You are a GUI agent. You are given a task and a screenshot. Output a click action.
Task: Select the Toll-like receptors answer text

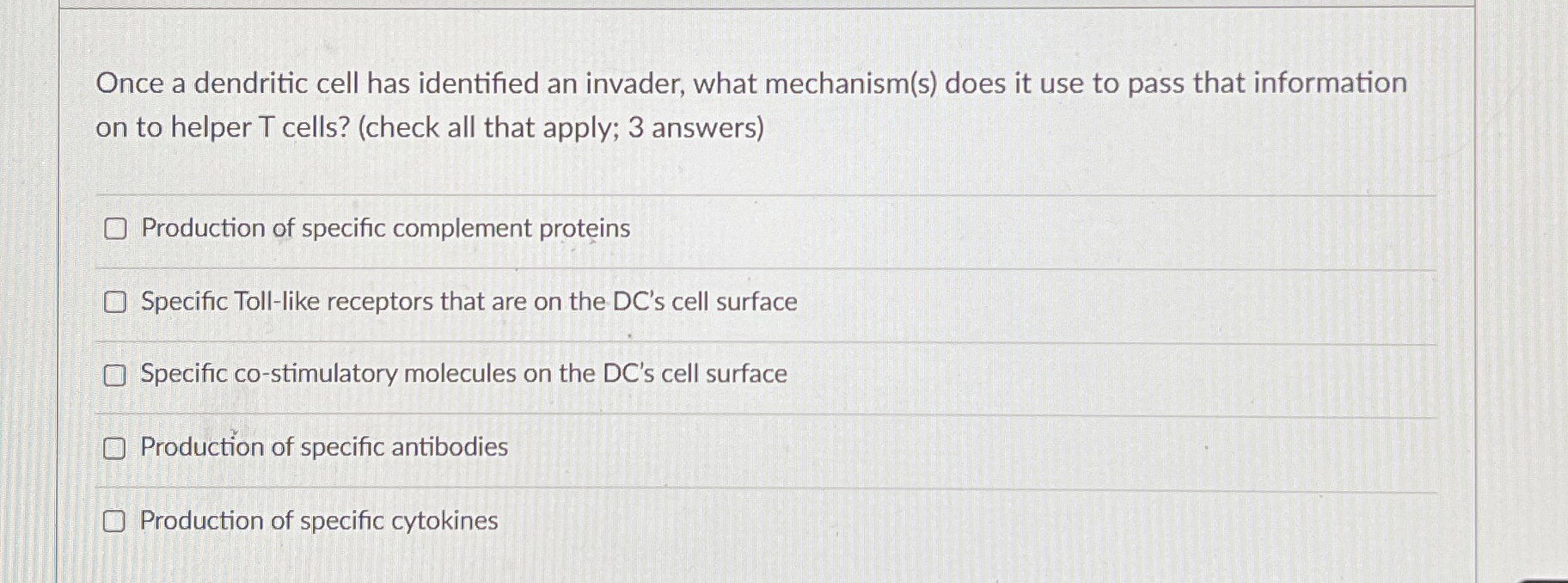pyautogui.click(x=469, y=301)
